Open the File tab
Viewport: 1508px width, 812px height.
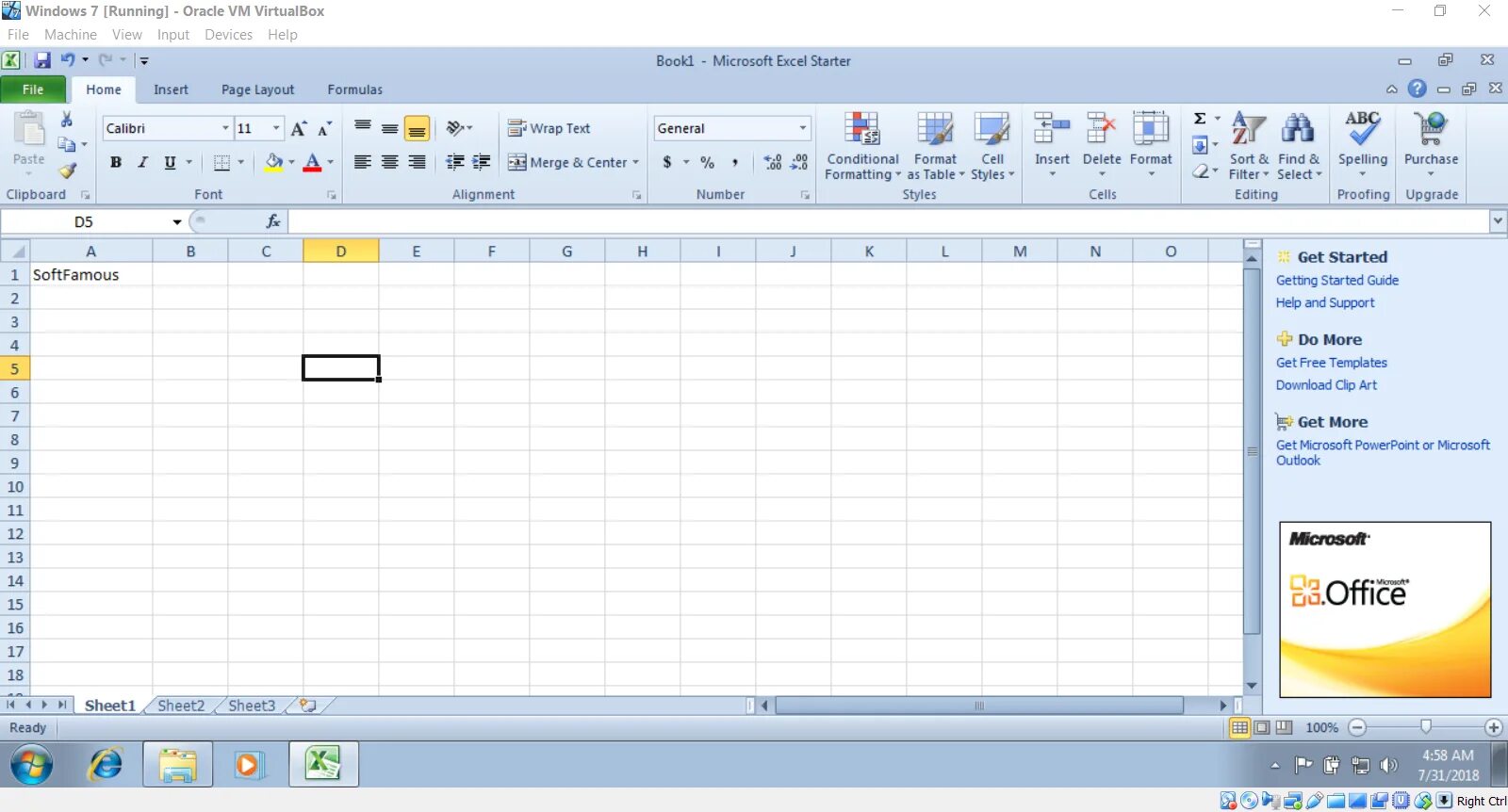point(33,89)
